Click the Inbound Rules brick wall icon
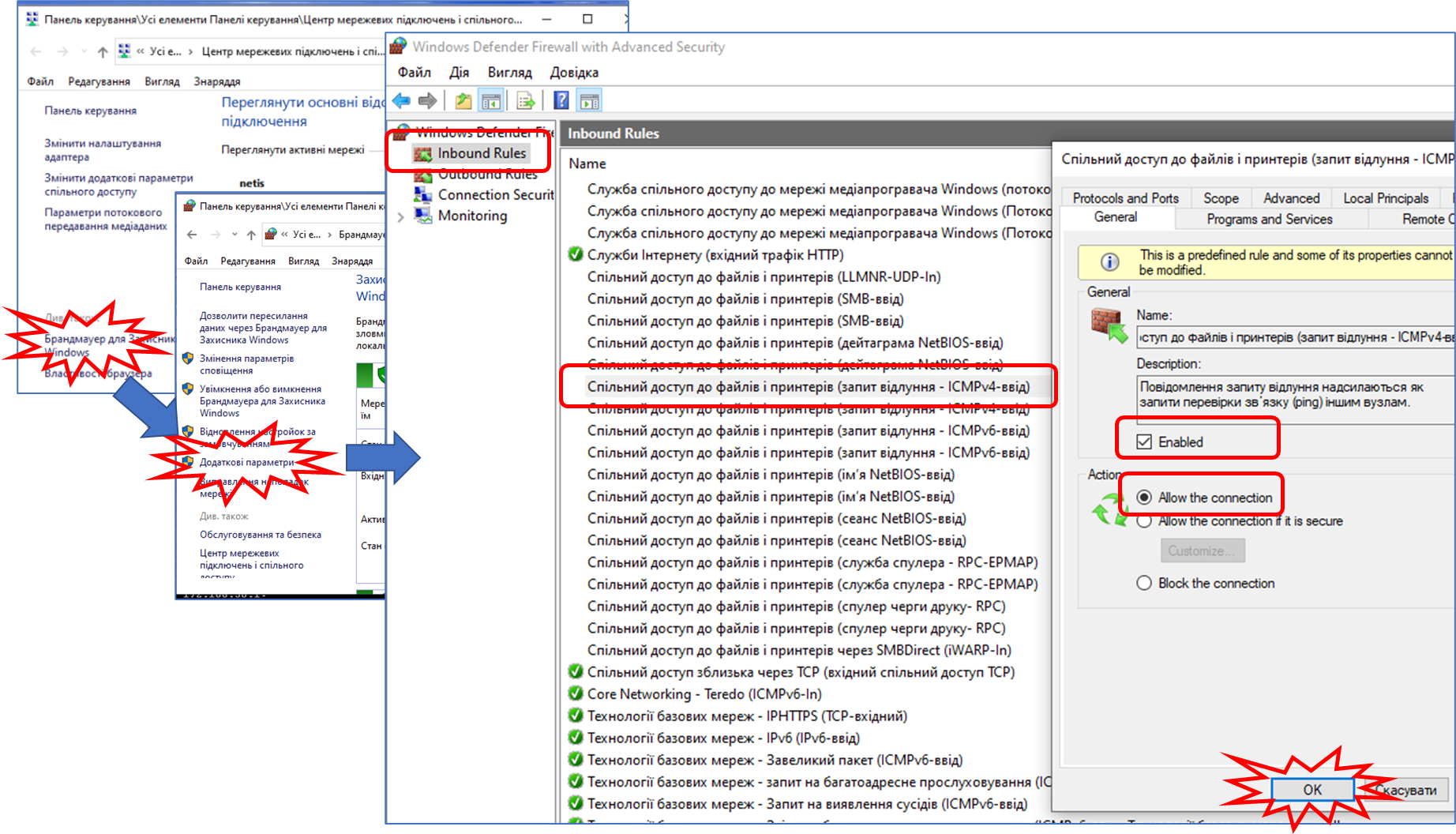Screen dimensions: 1456x834 (x=423, y=153)
